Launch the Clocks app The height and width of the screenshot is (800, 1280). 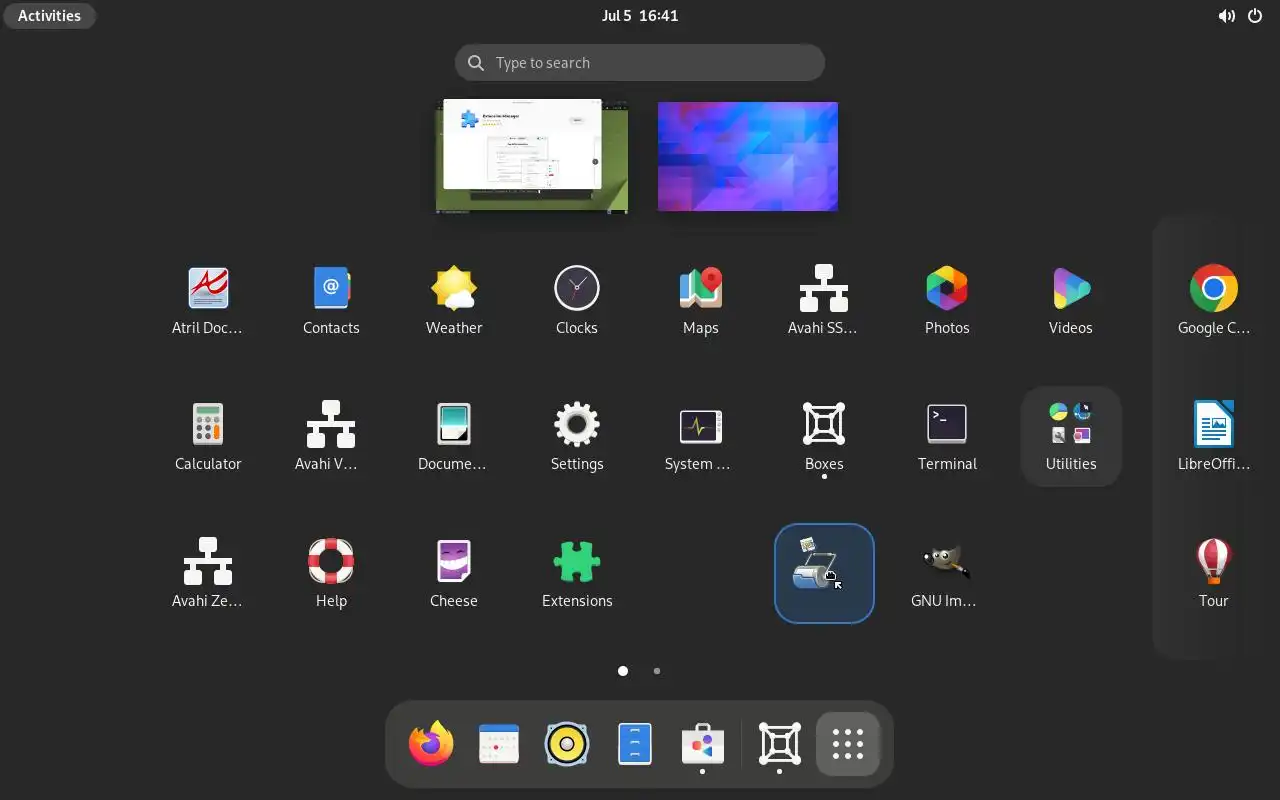577,300
